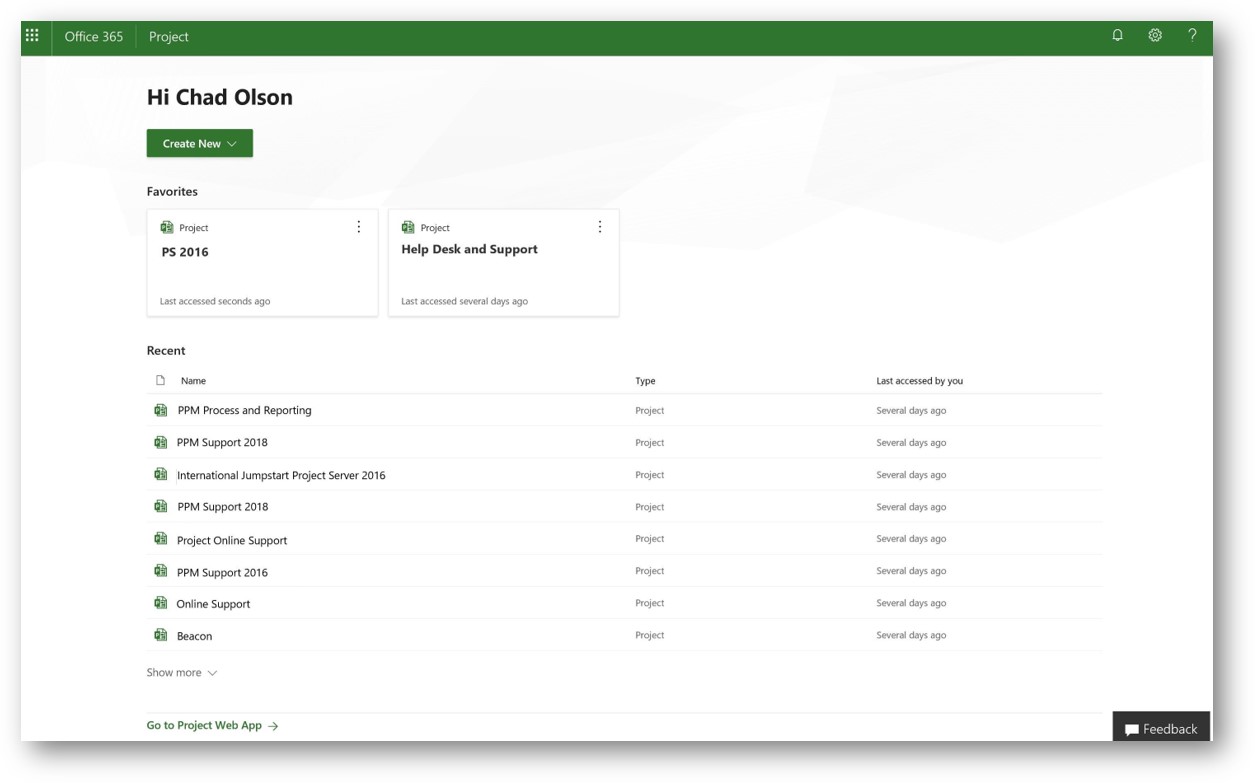Click icon beside Beacon row
1255x783 pixels.
click(160, 635)
